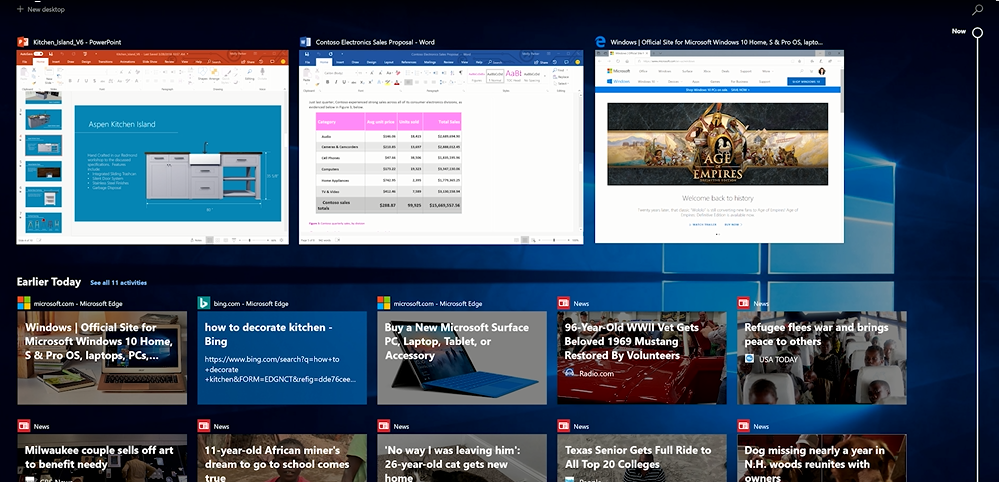Viewport: 999px width, 482px height.
Task: Click the USA TODAY source icon on Refugee card
Action: 749,359
